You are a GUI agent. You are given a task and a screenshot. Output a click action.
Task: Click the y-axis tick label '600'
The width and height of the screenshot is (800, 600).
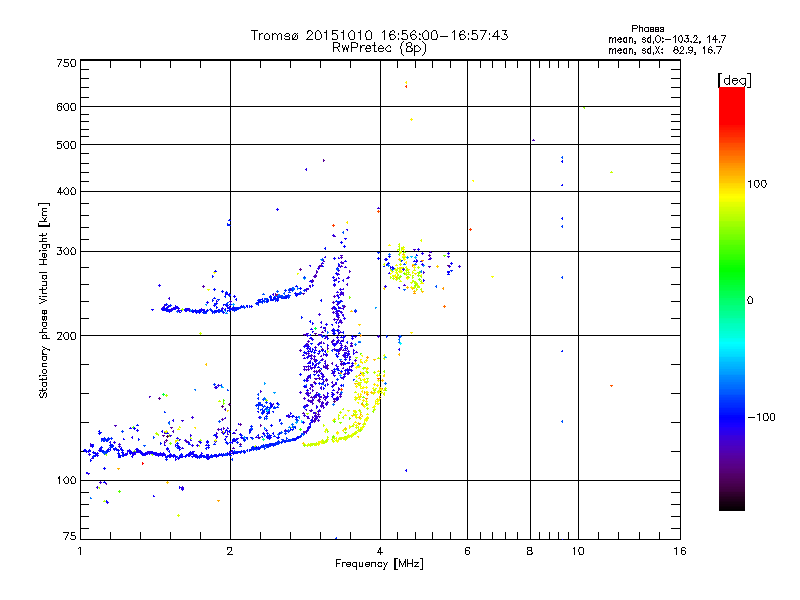66,107
